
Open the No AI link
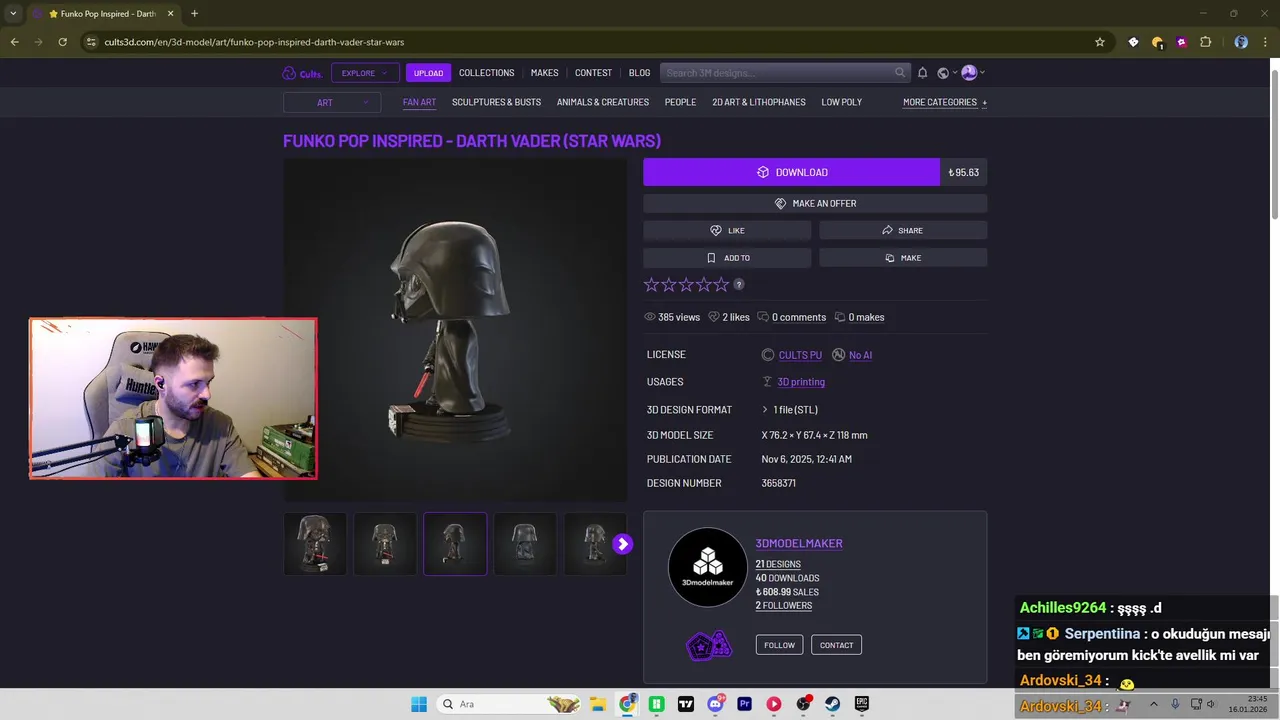(x=860, y=355)
